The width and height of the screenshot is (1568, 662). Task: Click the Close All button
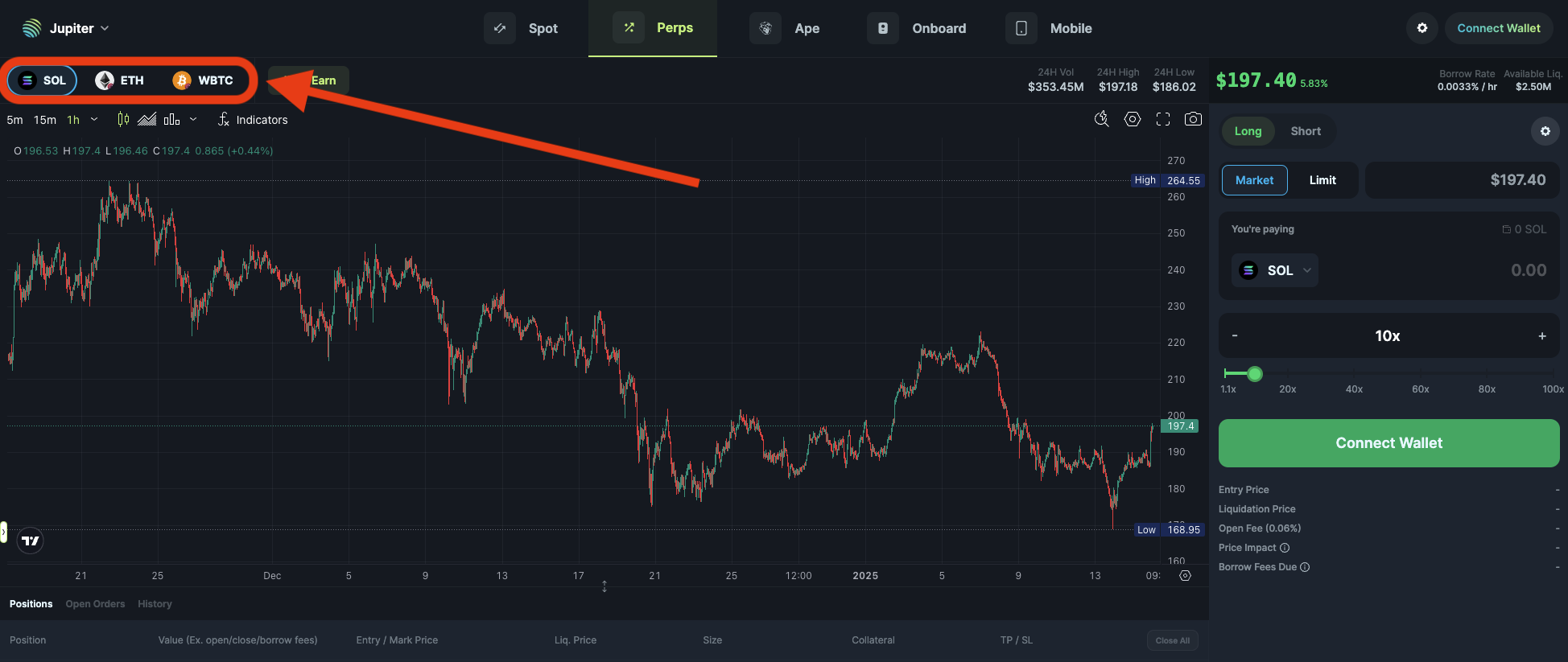1172,640
